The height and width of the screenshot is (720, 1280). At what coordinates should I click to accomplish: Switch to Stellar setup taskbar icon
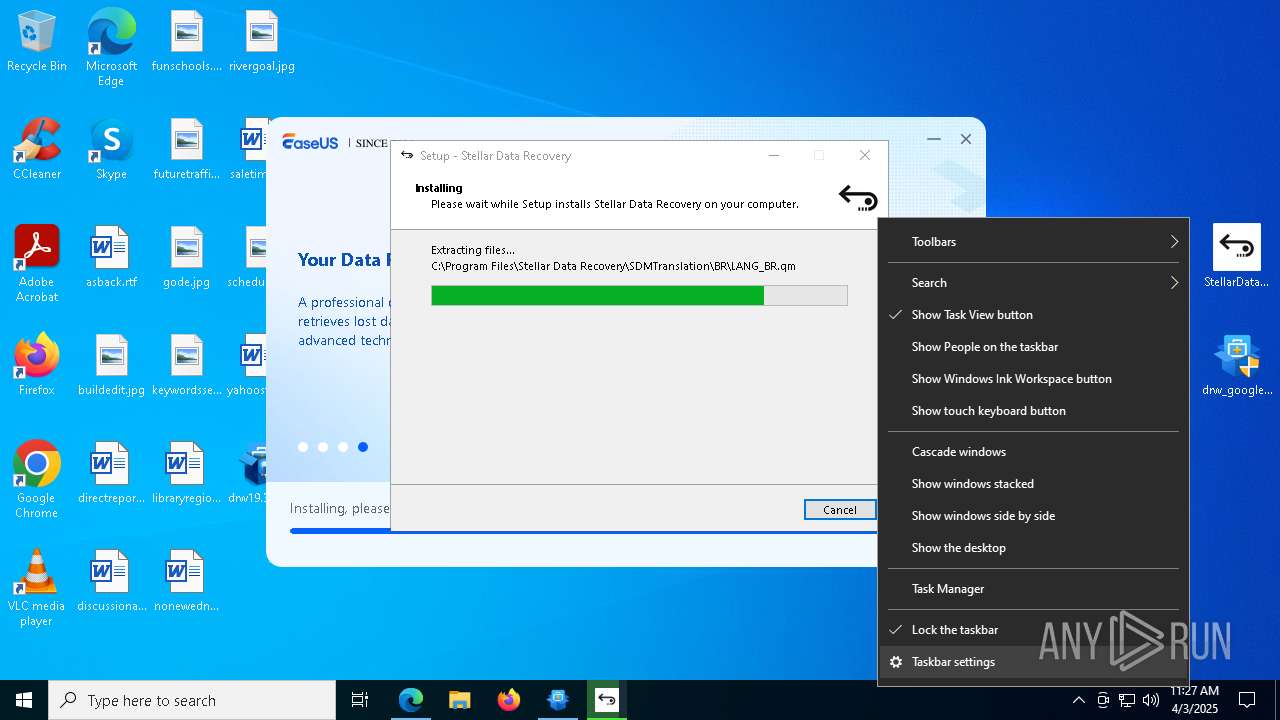coord(606,700)
